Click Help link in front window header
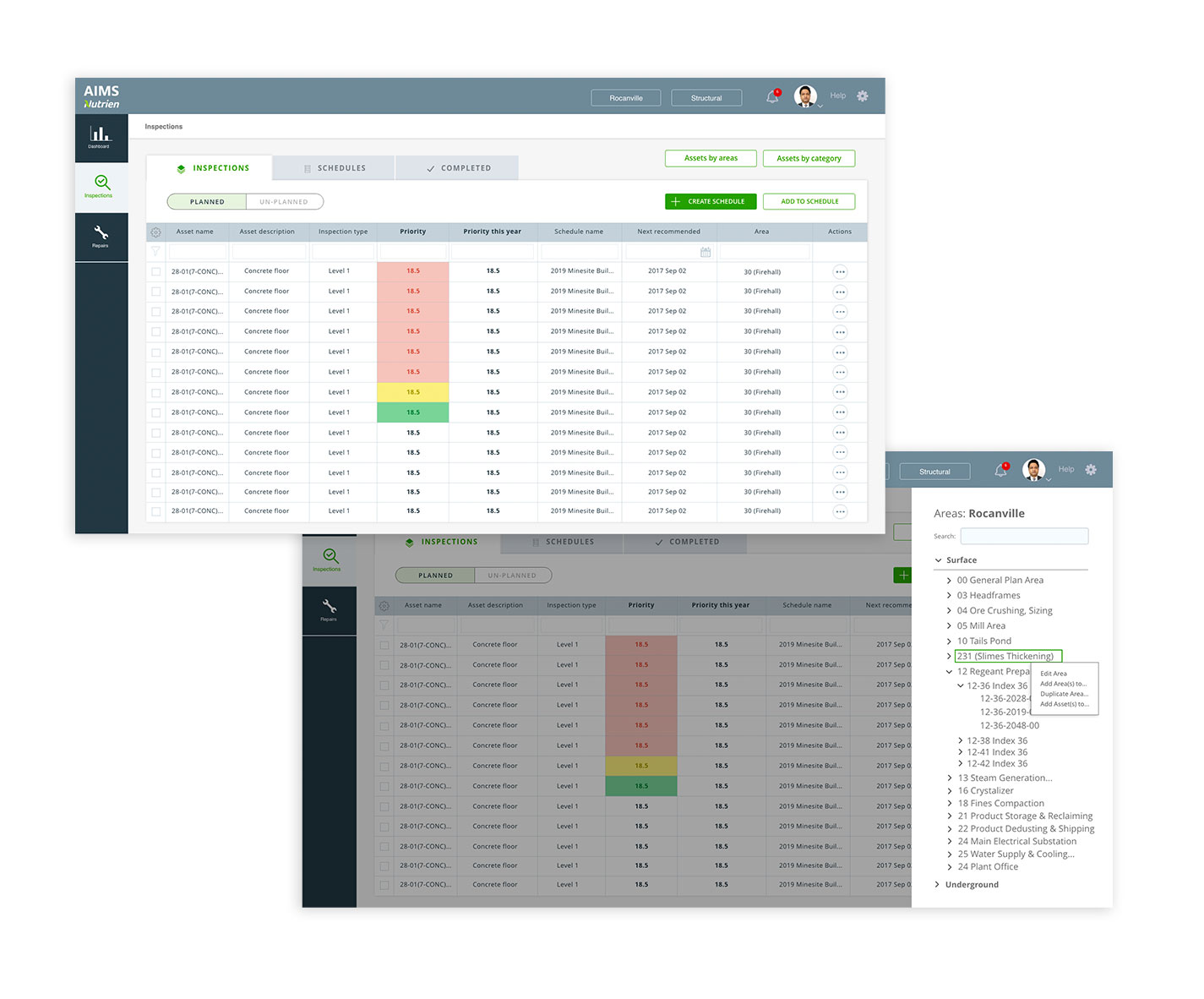 point(837,96)
